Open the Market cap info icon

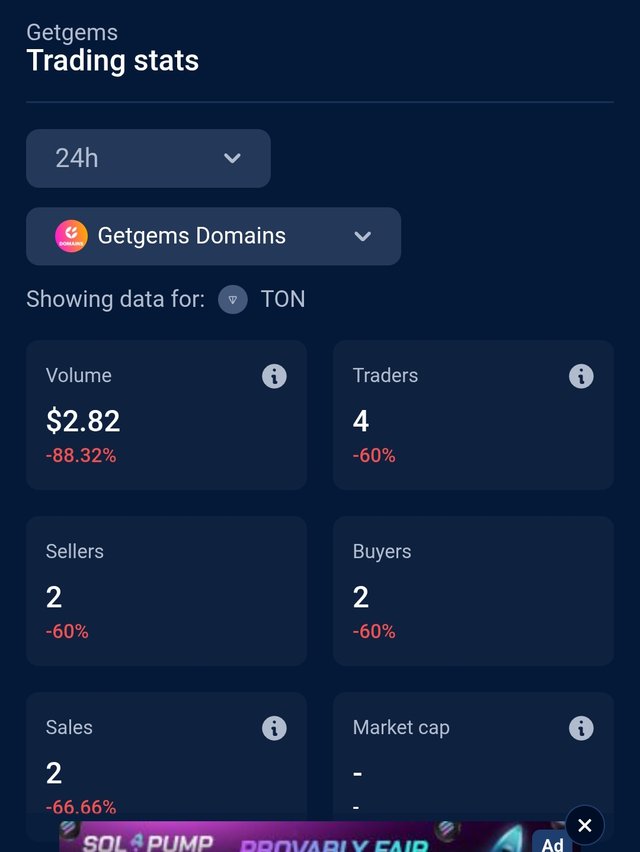581,728
